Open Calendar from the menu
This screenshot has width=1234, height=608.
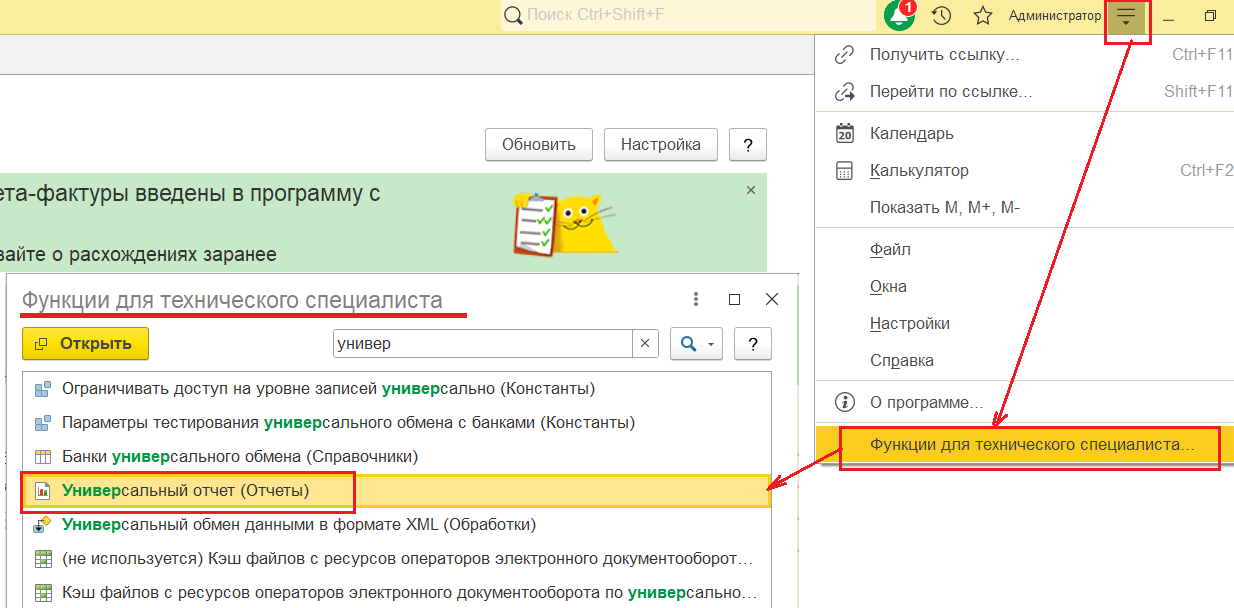click(x=911, y=133)
